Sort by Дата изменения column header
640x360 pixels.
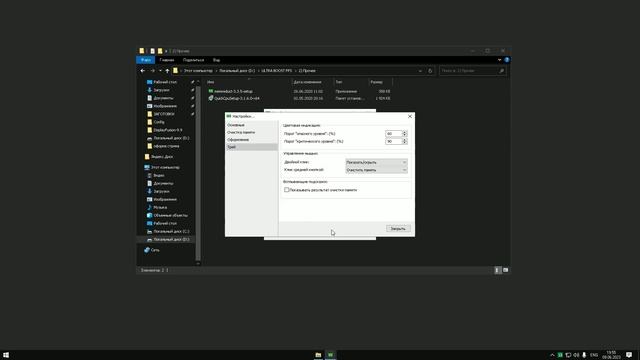point(307,82)
